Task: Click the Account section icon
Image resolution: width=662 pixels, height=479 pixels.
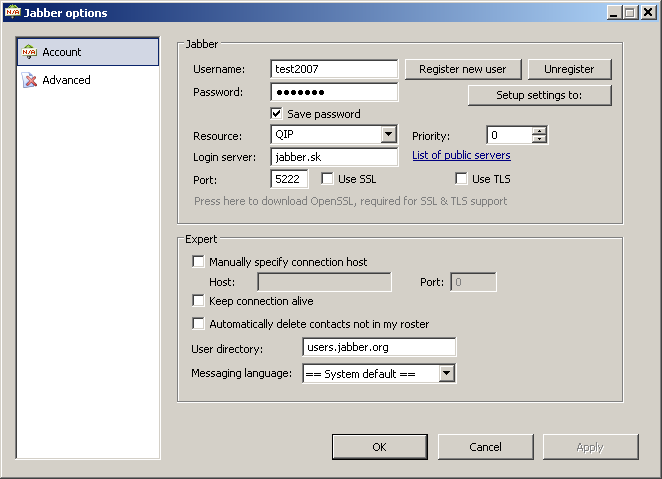Action: click(29, 52)
